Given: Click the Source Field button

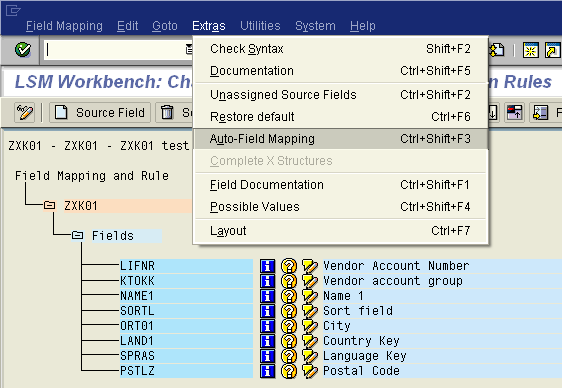Looking at the screenshot, I should pos(100,112).
